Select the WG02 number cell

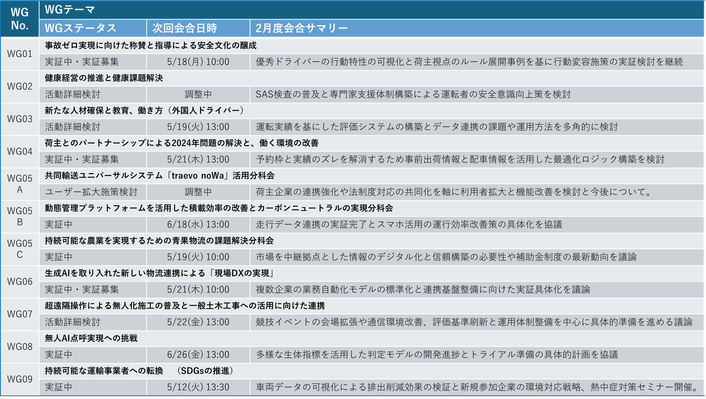[19, 86]
